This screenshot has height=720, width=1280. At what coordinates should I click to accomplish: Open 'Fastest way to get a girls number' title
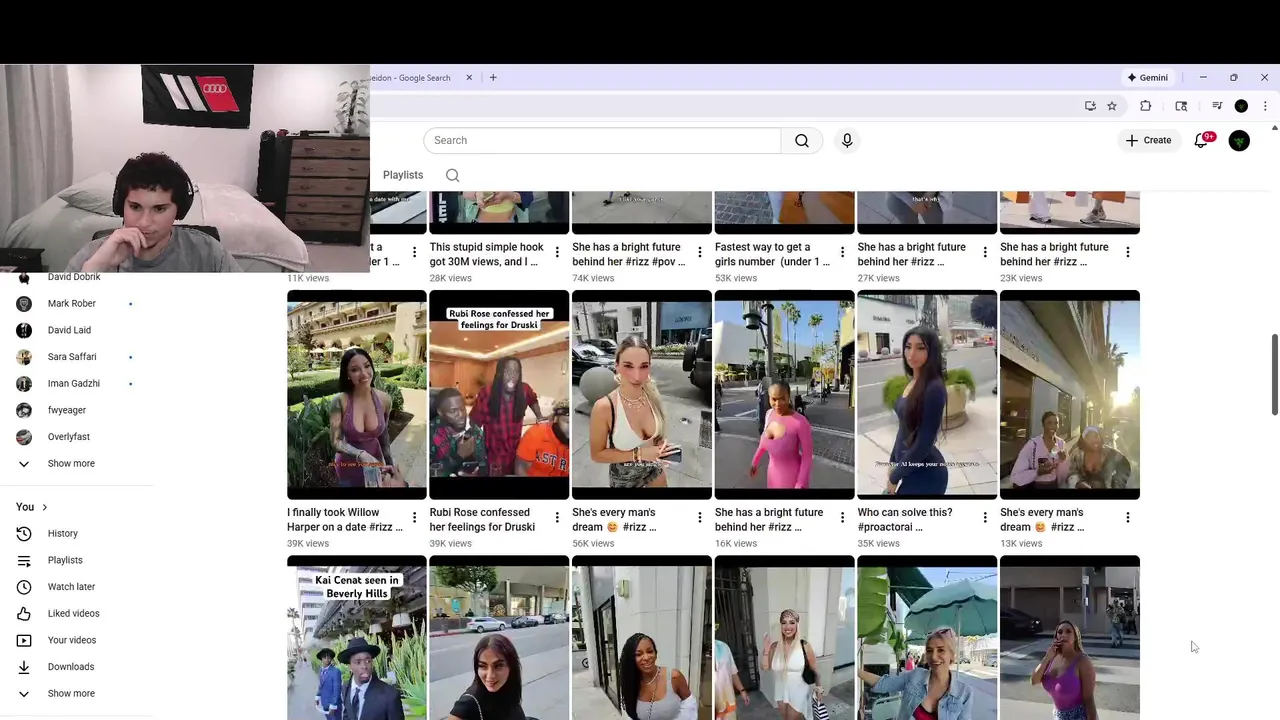[772, 254]
